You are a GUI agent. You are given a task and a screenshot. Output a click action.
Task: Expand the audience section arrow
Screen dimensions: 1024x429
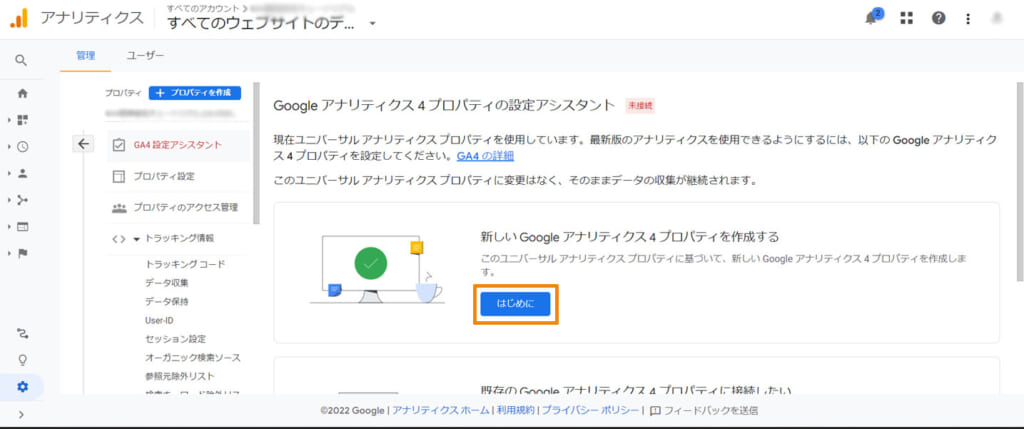9,174
